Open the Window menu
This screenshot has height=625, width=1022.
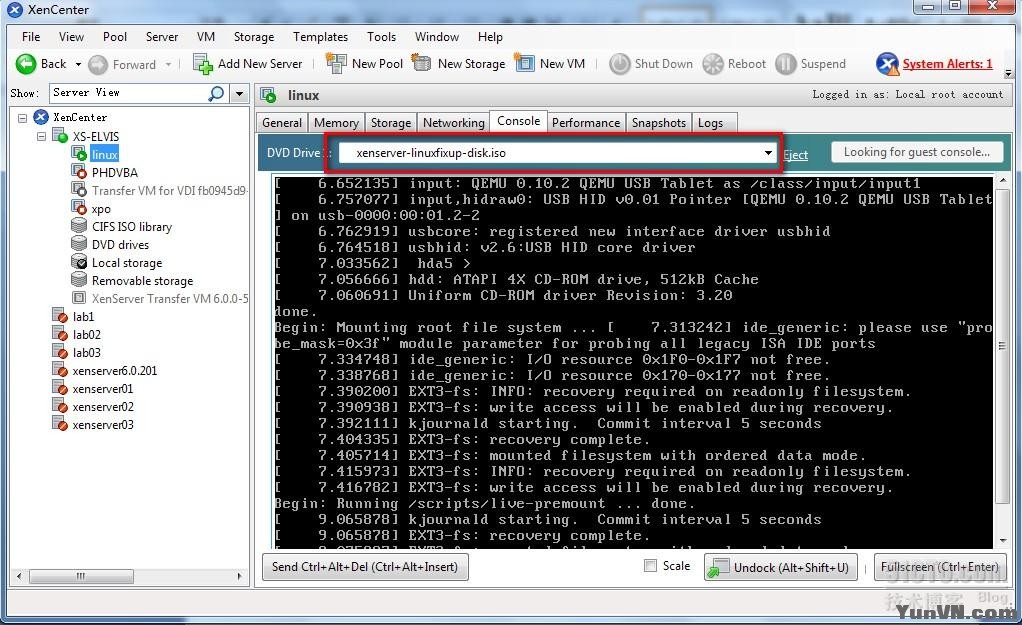click(x=437, y=36)
